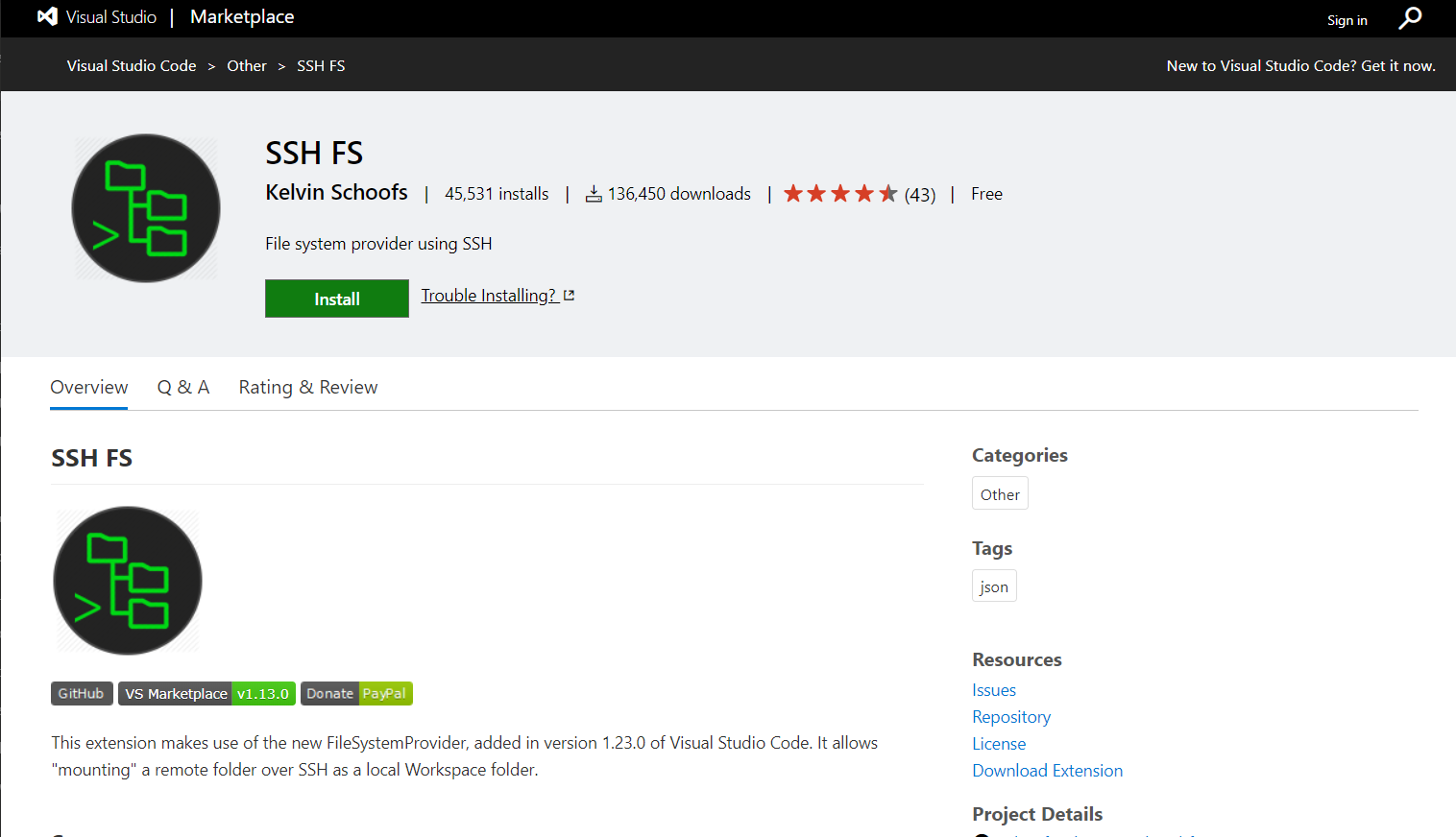
Task: Click the SSH FS overview section heading
Action: coord(91,458)
